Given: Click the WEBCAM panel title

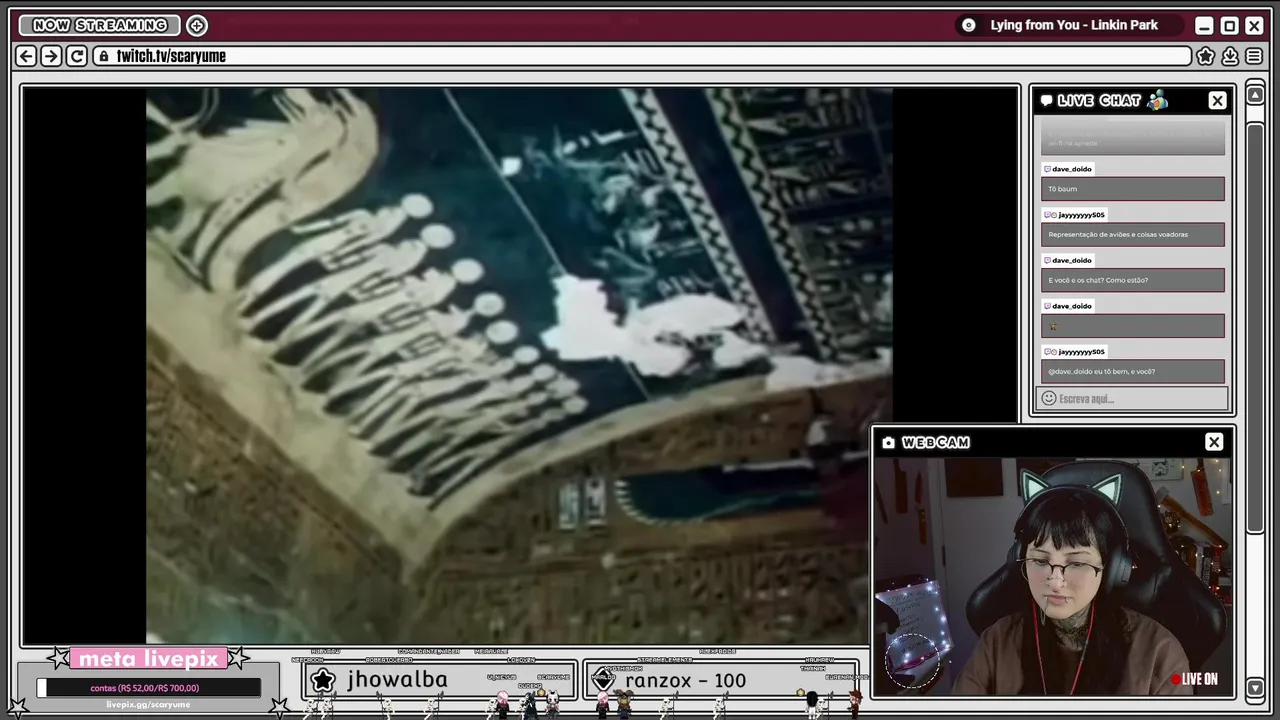Looking at the screenshot, I should [x=935, y=442].
